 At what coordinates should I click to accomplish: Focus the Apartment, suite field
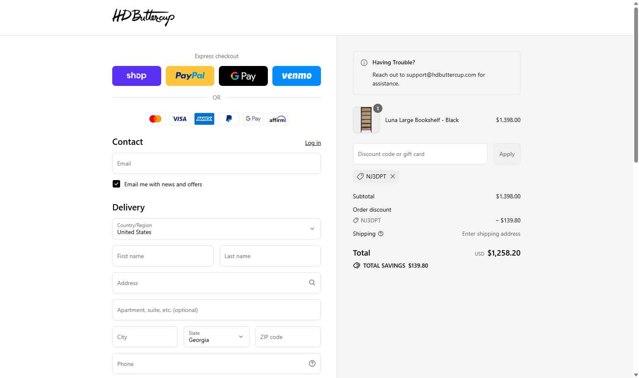point(216,310)
